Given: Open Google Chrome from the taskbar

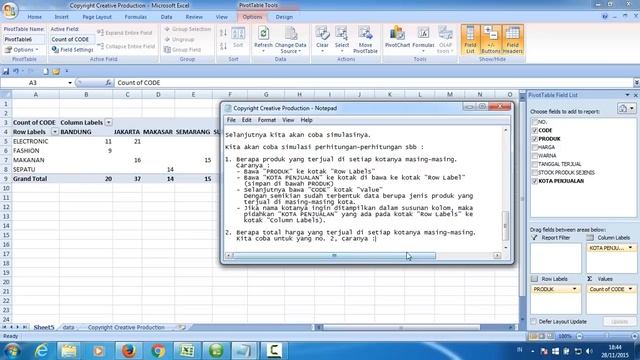Looking at the screenshot, I should click(158, 351).
